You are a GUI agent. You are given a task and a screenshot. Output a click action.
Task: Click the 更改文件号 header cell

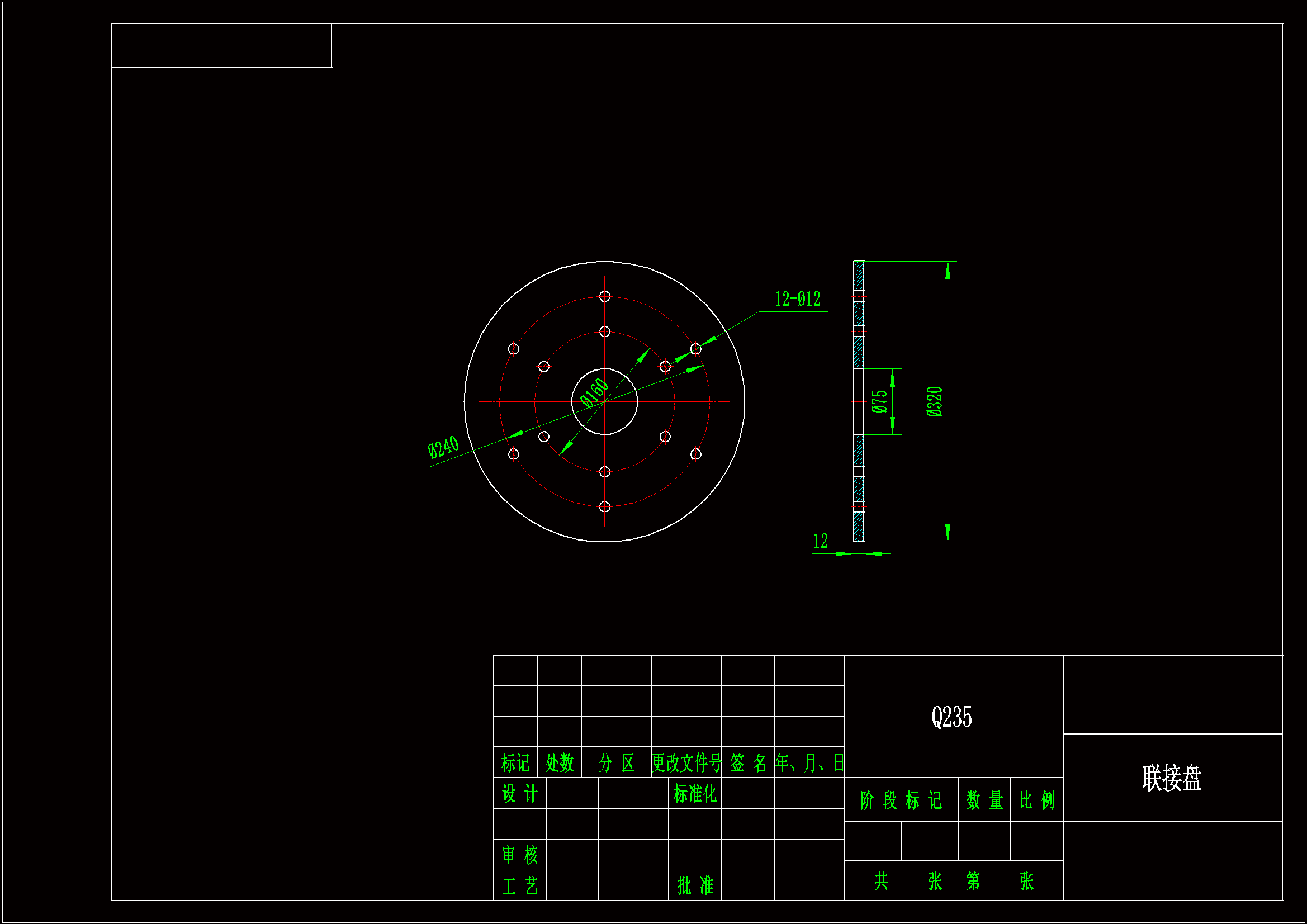point(686,763)
